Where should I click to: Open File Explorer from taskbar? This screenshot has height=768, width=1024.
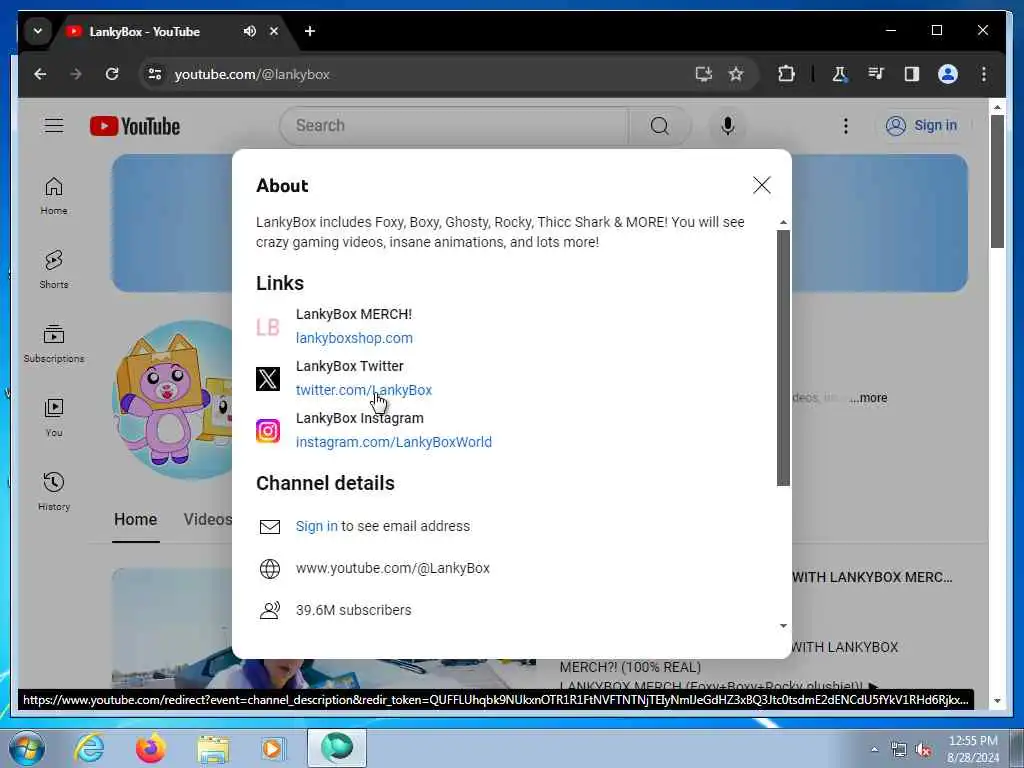pyautogui.click(x=213, y=748)
